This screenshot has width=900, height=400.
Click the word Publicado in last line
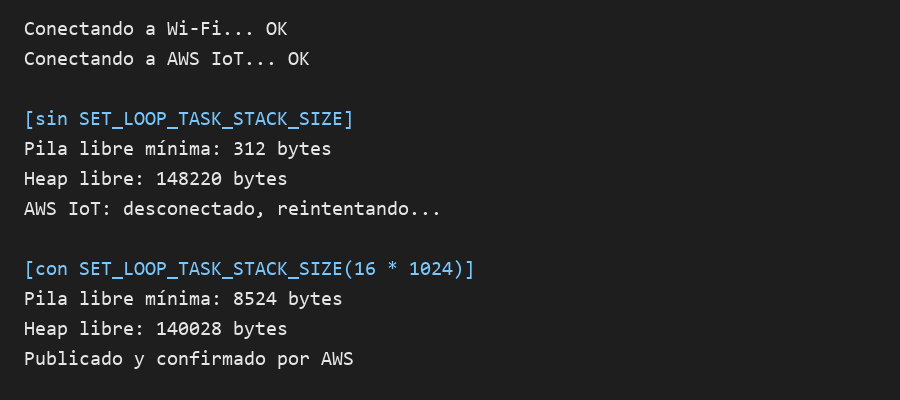point(73,359)
